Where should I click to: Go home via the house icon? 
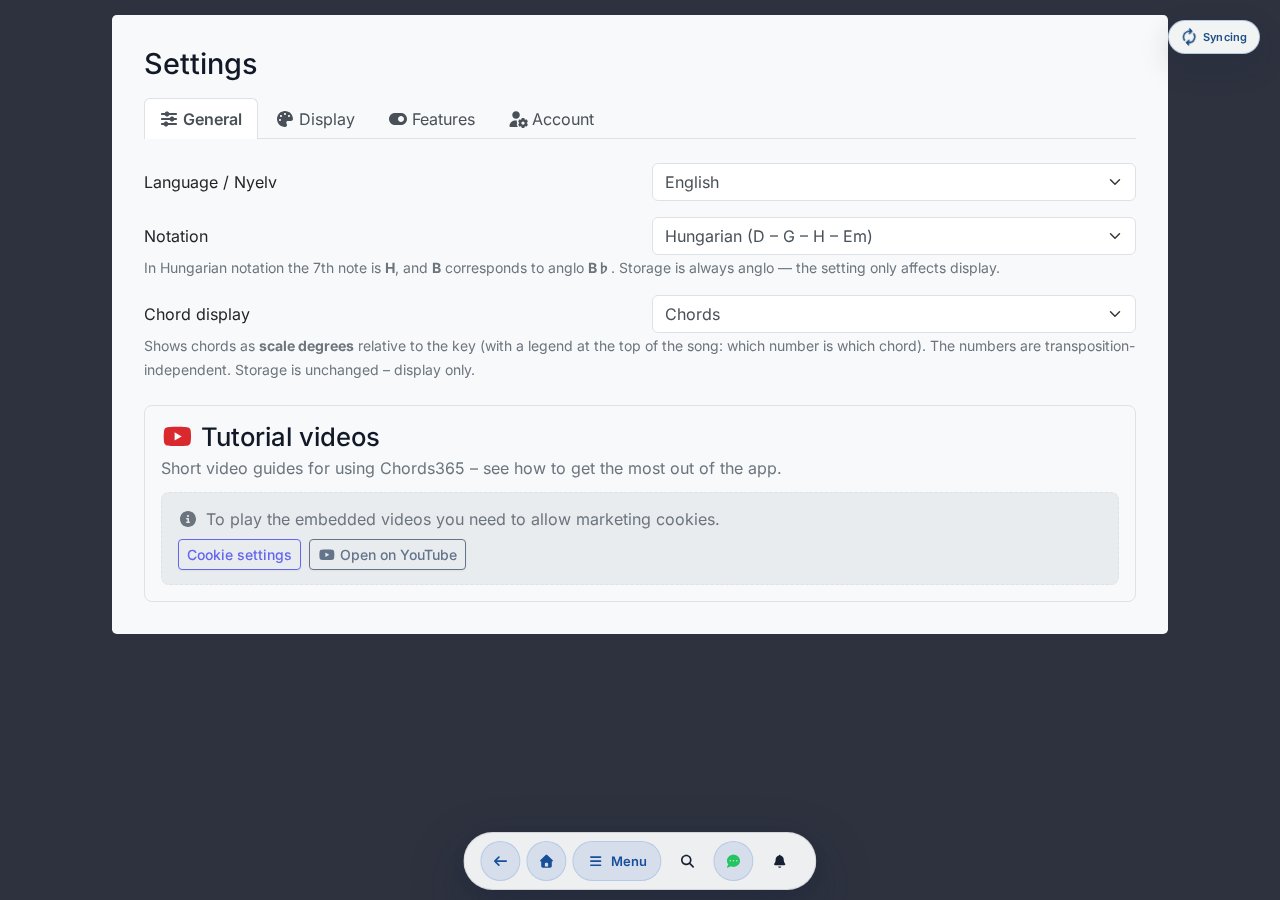tap(546, 861)
